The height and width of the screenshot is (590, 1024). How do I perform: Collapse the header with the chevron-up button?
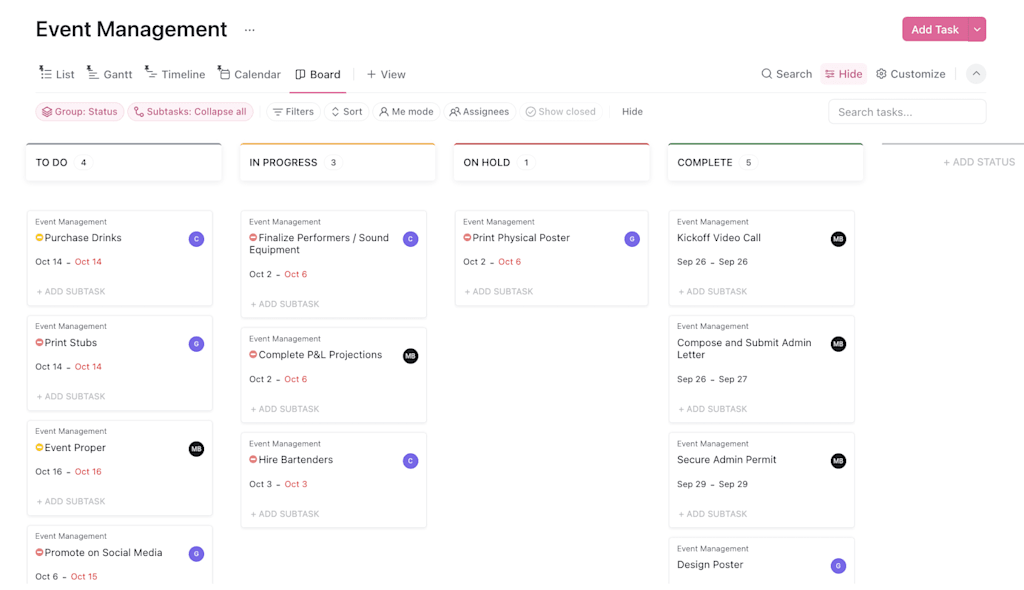click(x=976, y=74)
